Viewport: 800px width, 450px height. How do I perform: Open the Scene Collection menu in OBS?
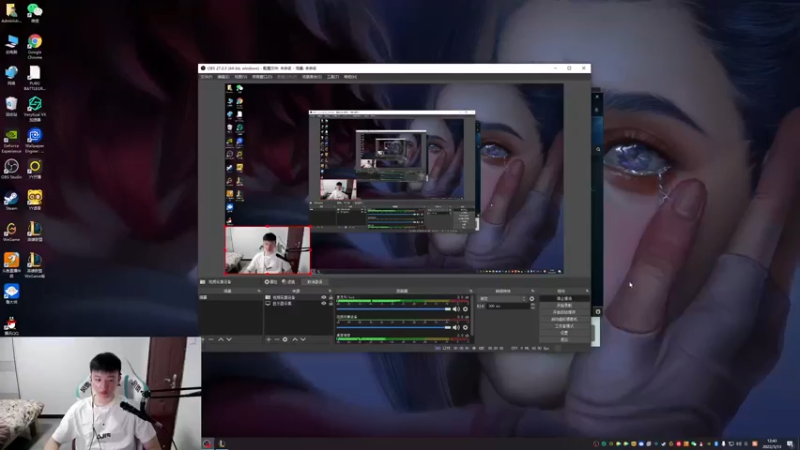[312, 77]
